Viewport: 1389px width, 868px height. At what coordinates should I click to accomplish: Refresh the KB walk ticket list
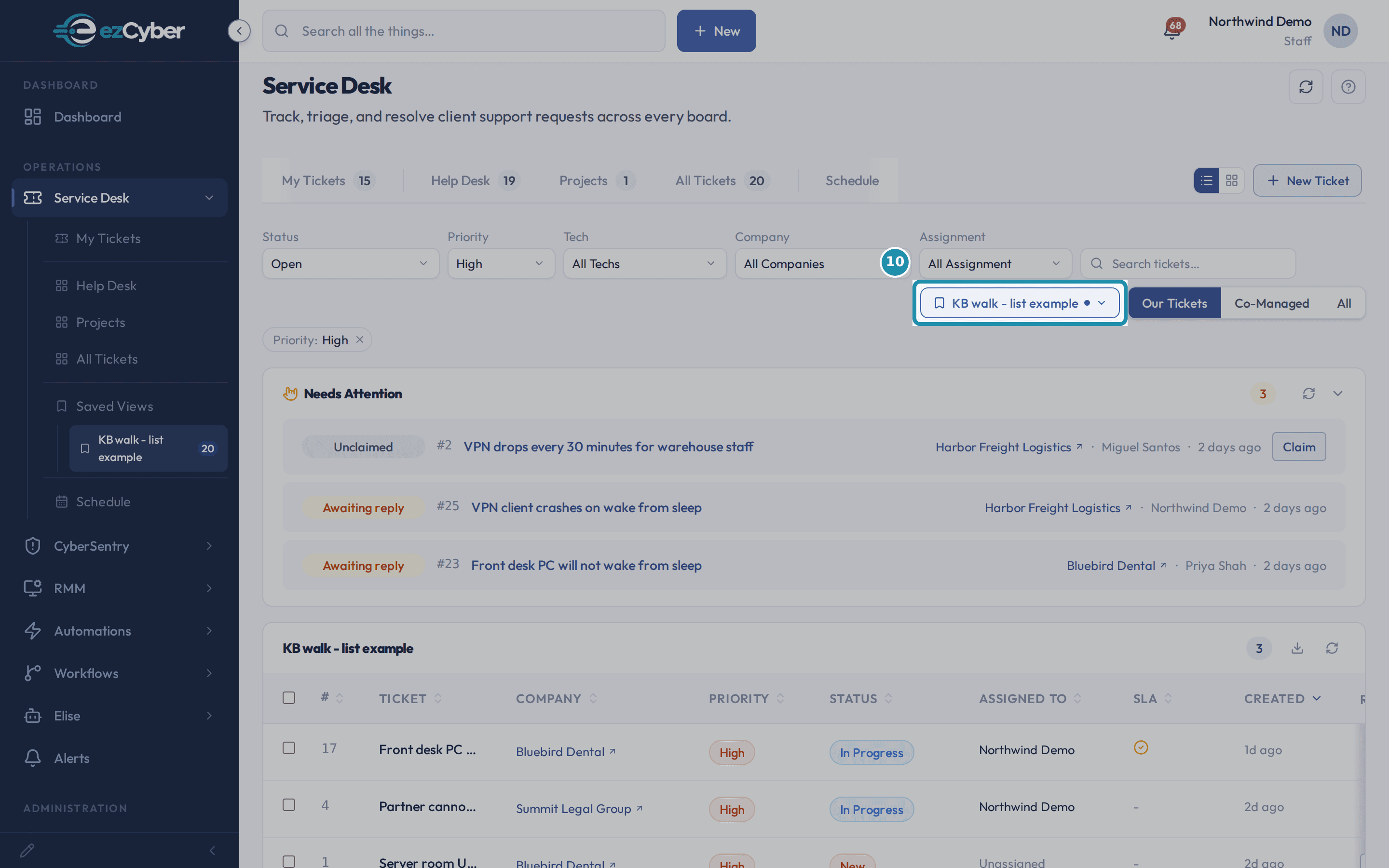1332,648
